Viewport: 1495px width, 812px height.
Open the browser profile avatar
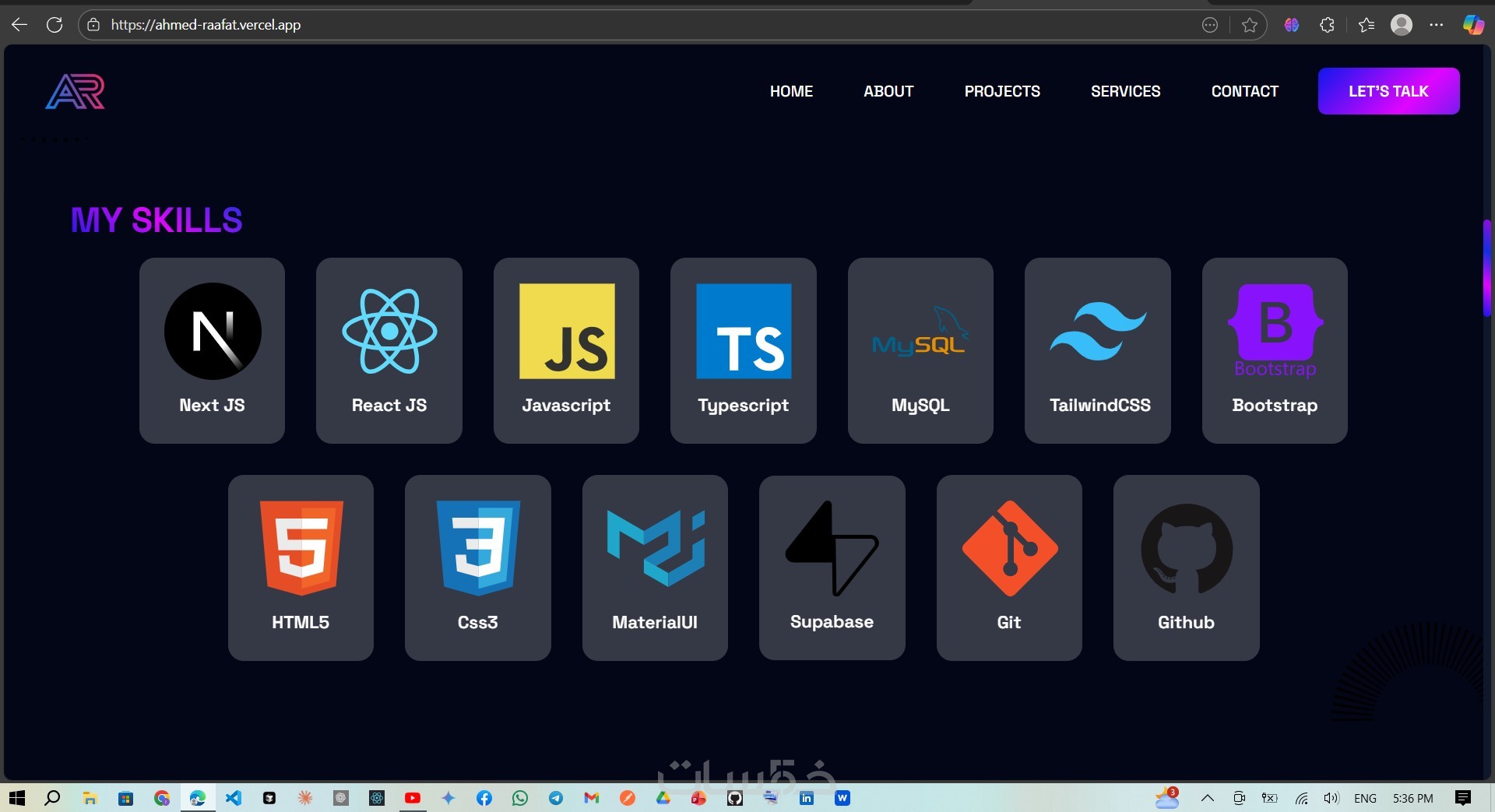pos(1402,25)
